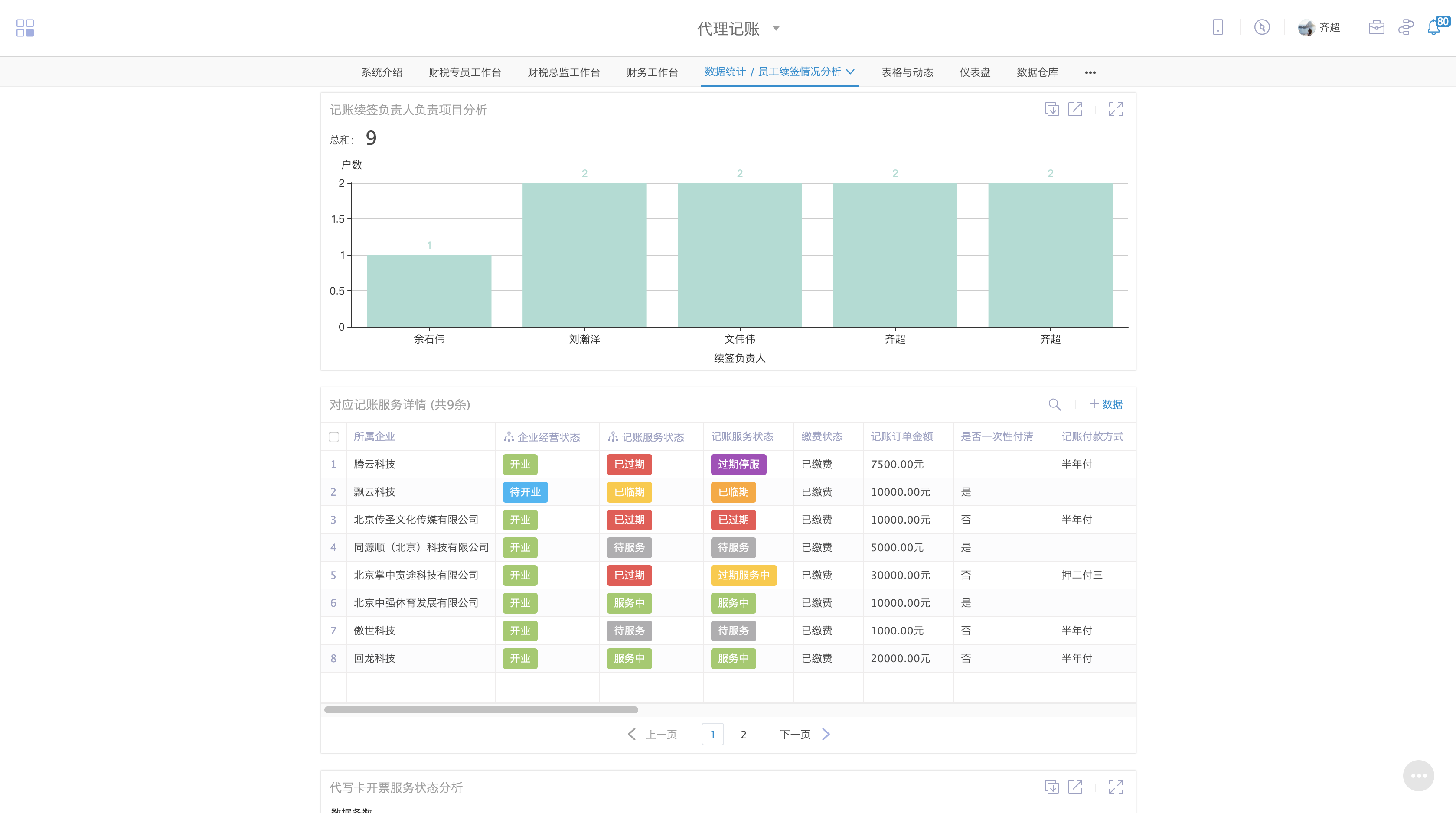Expand 员工续签情况分析 dropdown chevron
The image size is (1456, 813).
(850, 72)
